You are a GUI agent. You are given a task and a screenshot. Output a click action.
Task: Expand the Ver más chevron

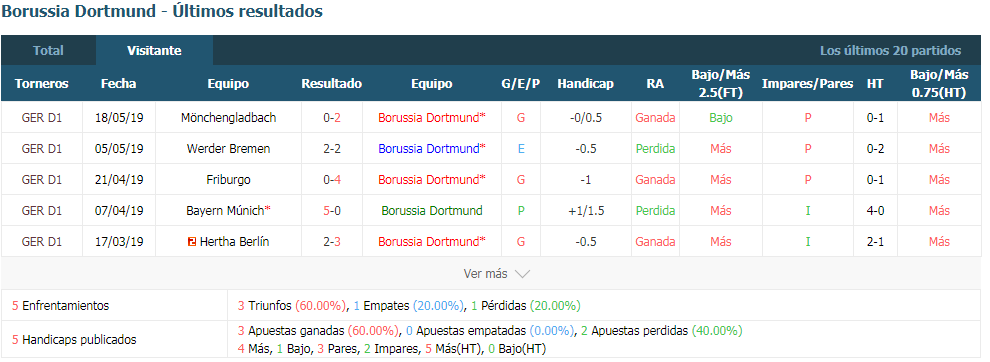tap(522, 274)
